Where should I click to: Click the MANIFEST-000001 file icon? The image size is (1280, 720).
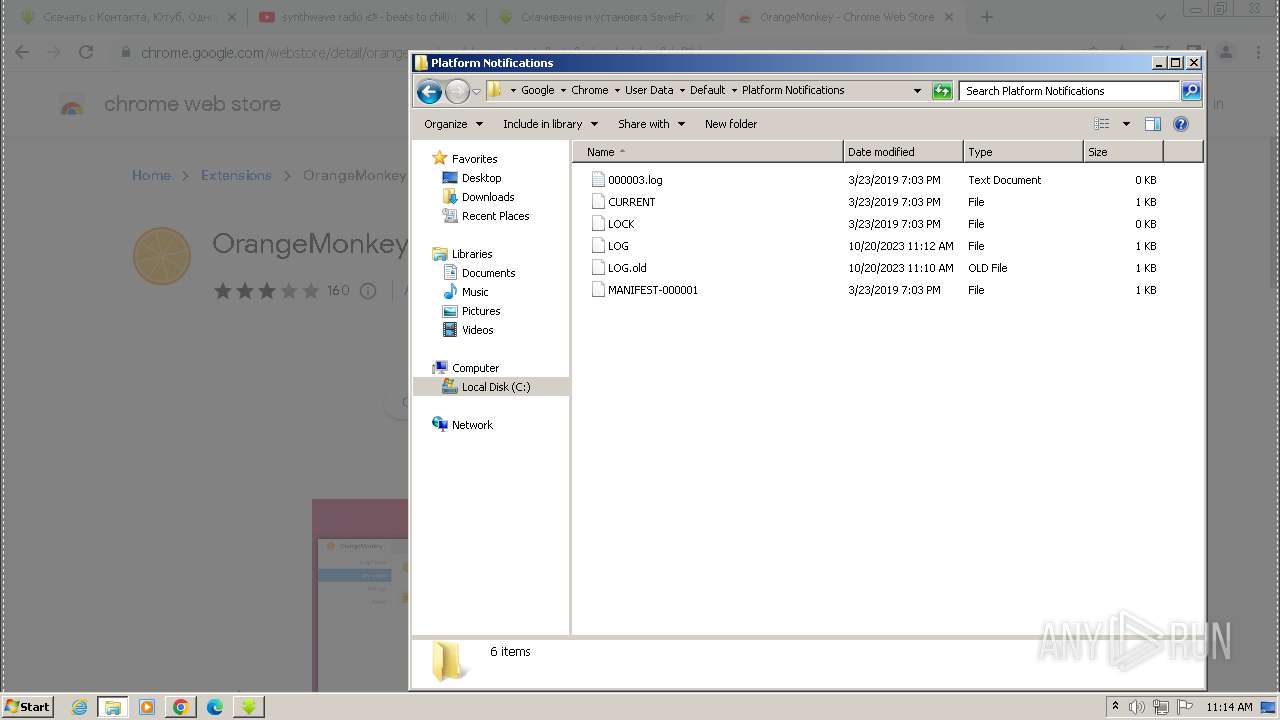click(x=598, y=290)
